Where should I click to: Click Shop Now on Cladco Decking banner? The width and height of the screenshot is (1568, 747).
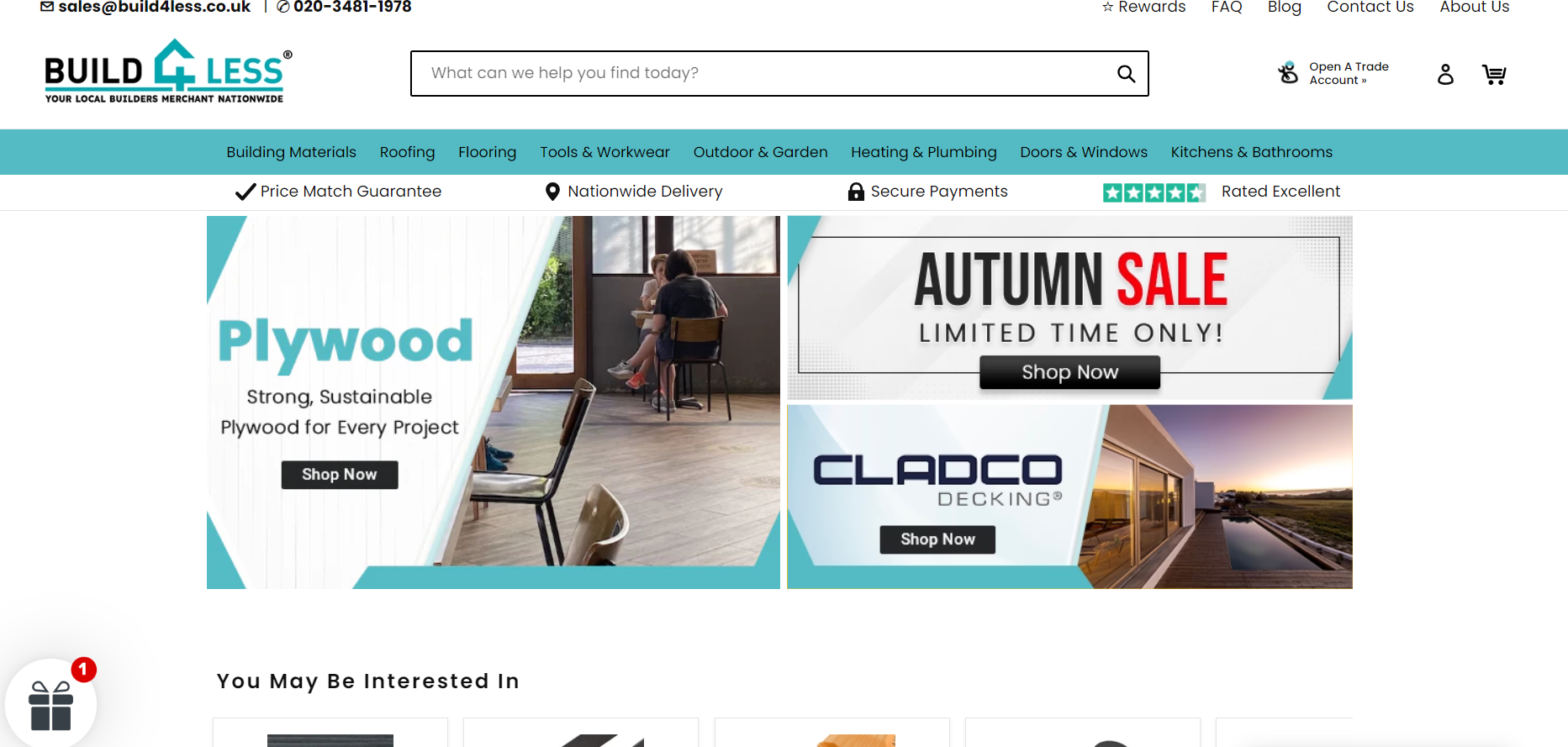pos(937,539)
